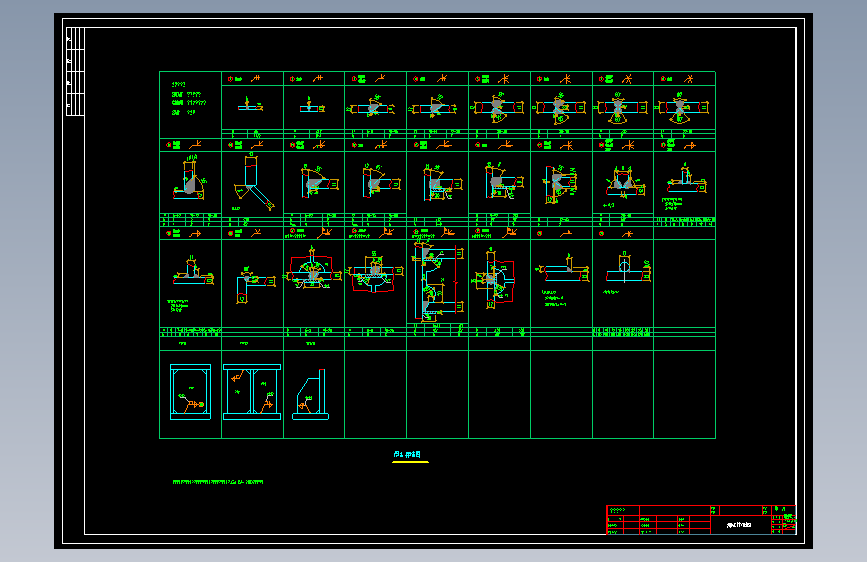Click the yellow underline beneath the drawing title

[x=410, y=461]
